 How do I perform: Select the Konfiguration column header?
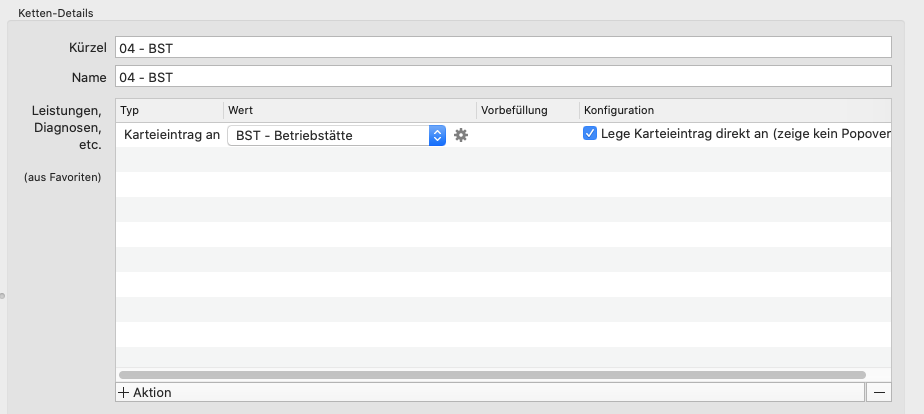click(x=735, y=110)
